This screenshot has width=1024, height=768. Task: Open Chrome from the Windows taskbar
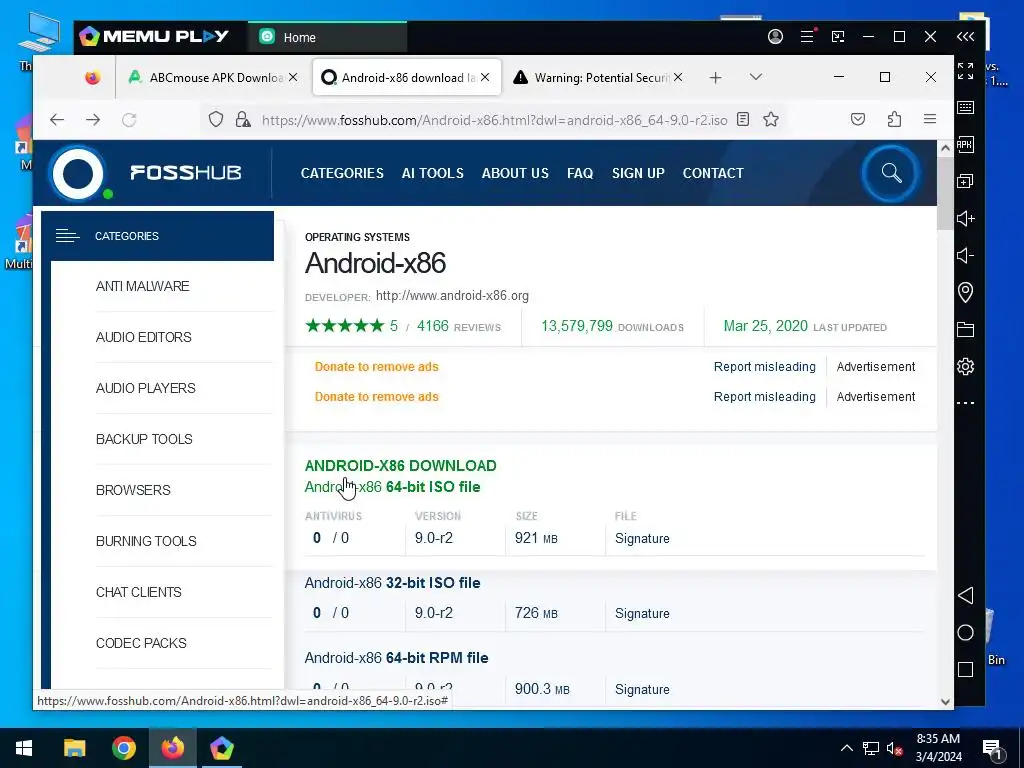pos(124,748)
